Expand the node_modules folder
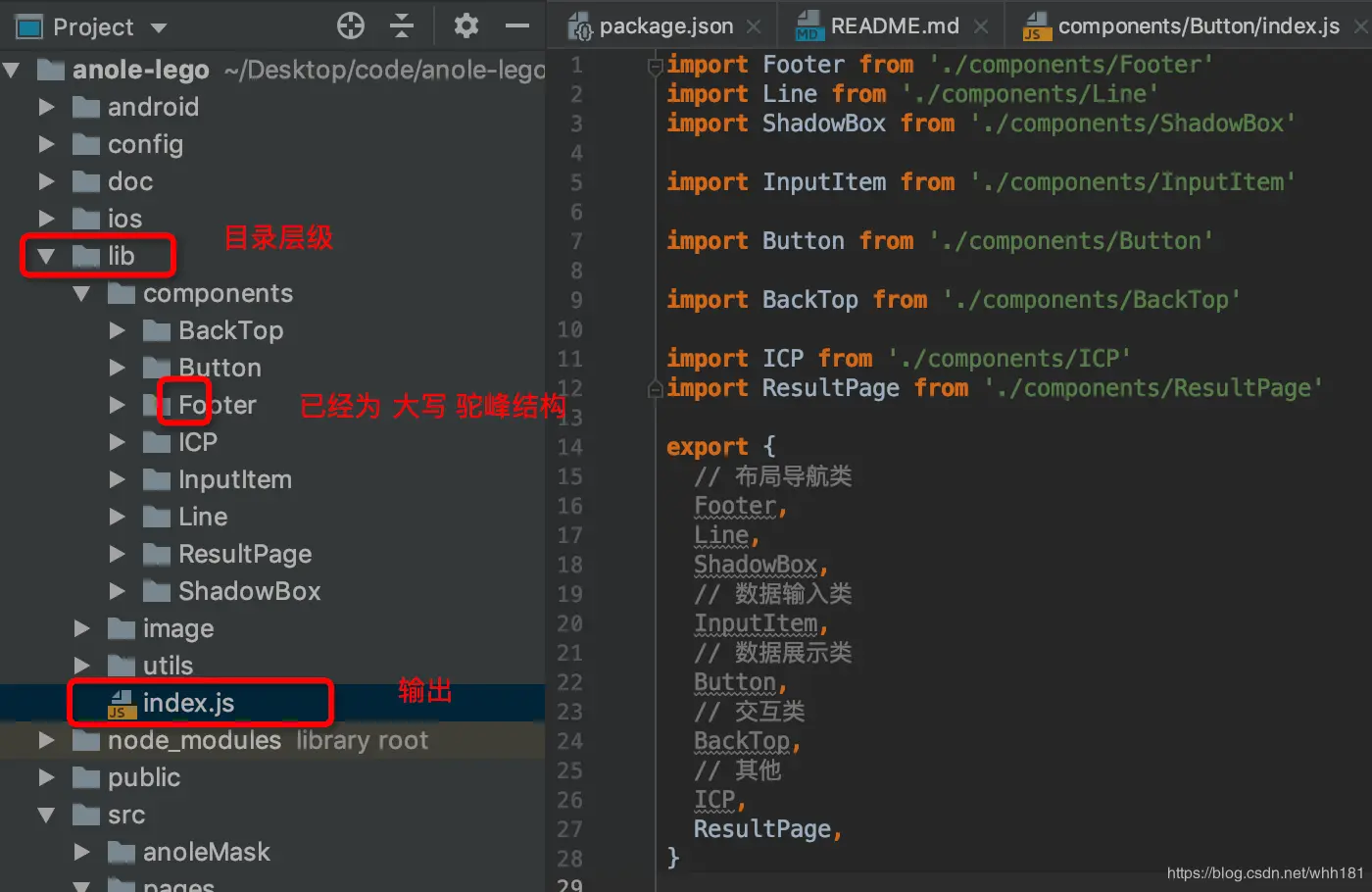The image size is (1372, 892). tap(46, 740)
